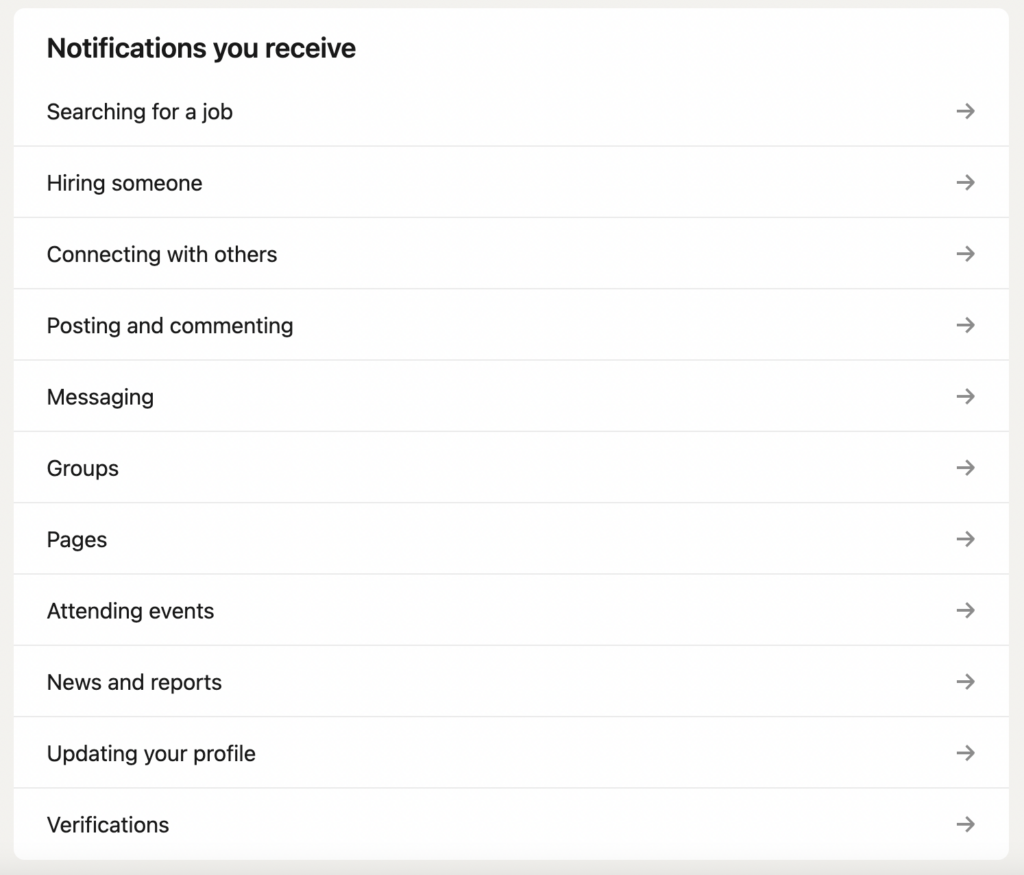Viewport: 1024px width, 875px height.
Task: Click the arrow for Attending events
Action: [966, 610]
